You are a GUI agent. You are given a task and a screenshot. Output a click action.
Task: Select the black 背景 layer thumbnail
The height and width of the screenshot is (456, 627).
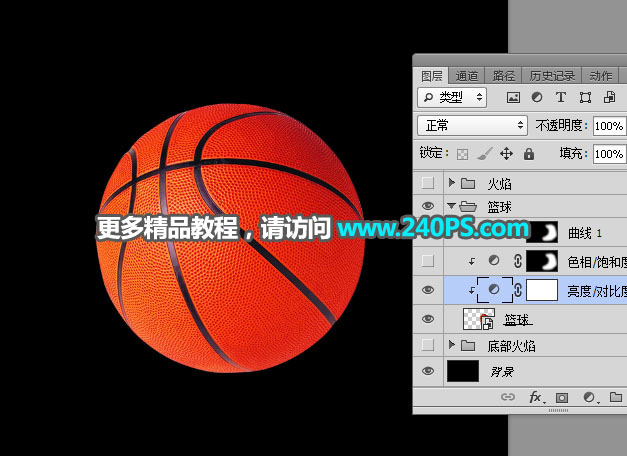click(463, 371)
